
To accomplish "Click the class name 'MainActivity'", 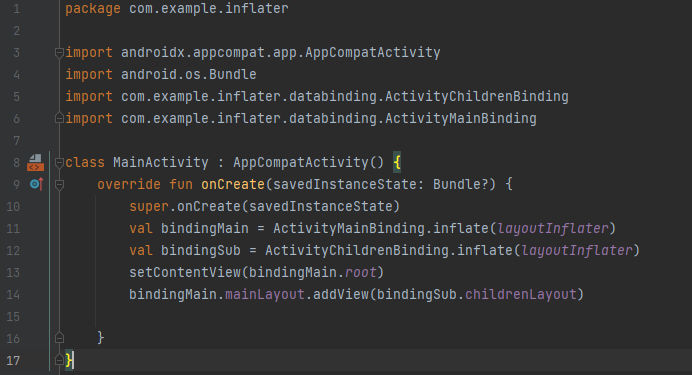I will point(161,162).
